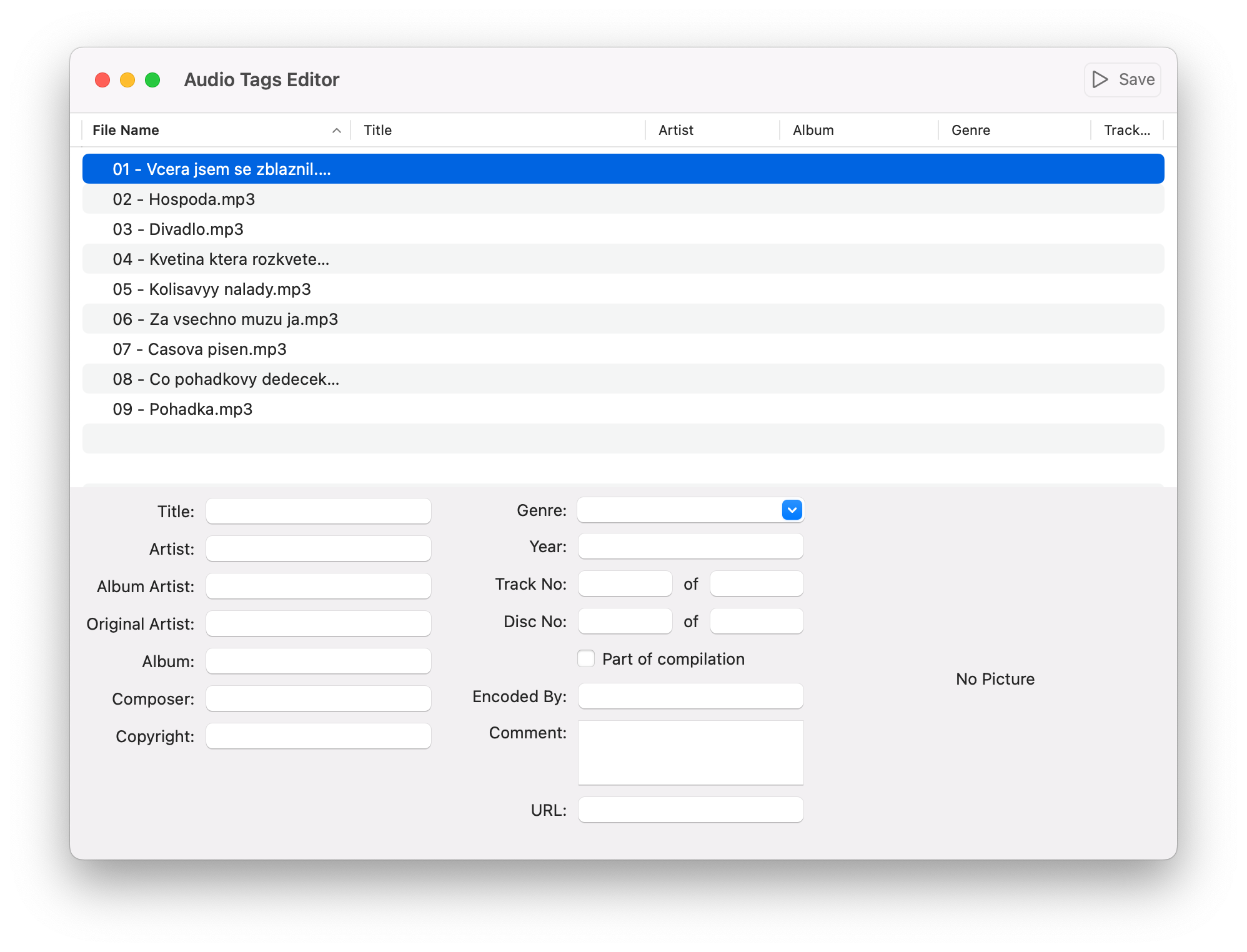Sort by the Artist column header

676,130
